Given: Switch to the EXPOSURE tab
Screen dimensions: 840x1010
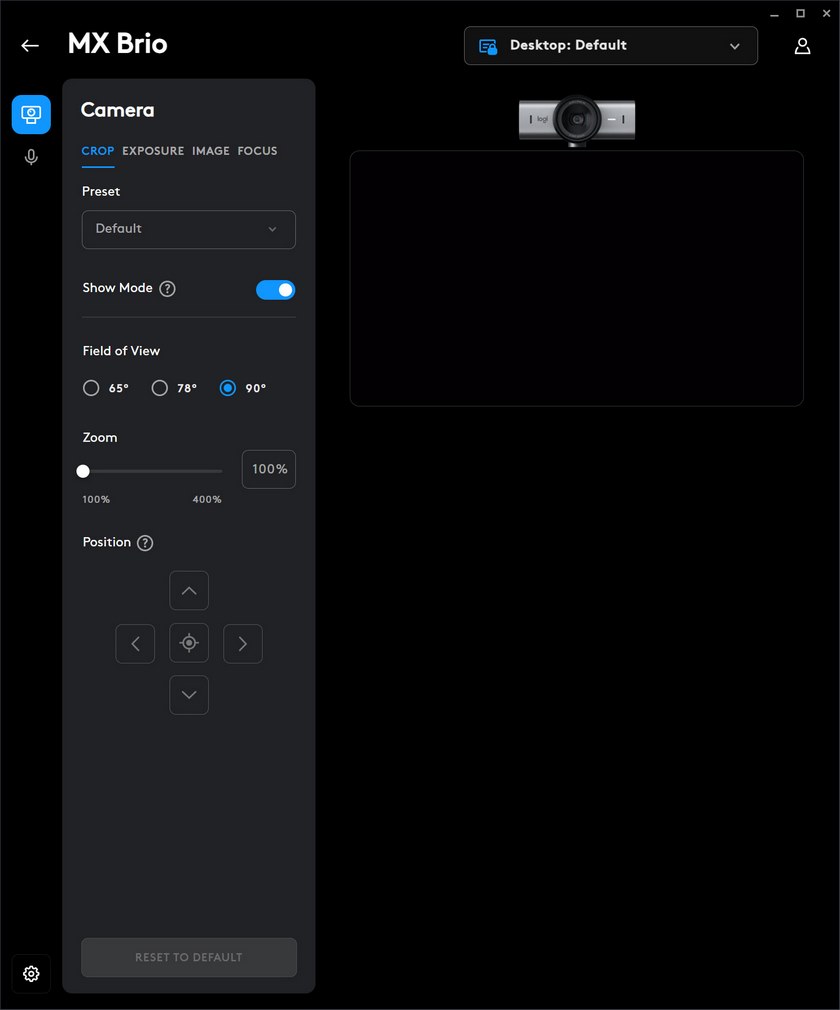Looking at the screenshot, I should pyautogui.click(x=153, y=151).
